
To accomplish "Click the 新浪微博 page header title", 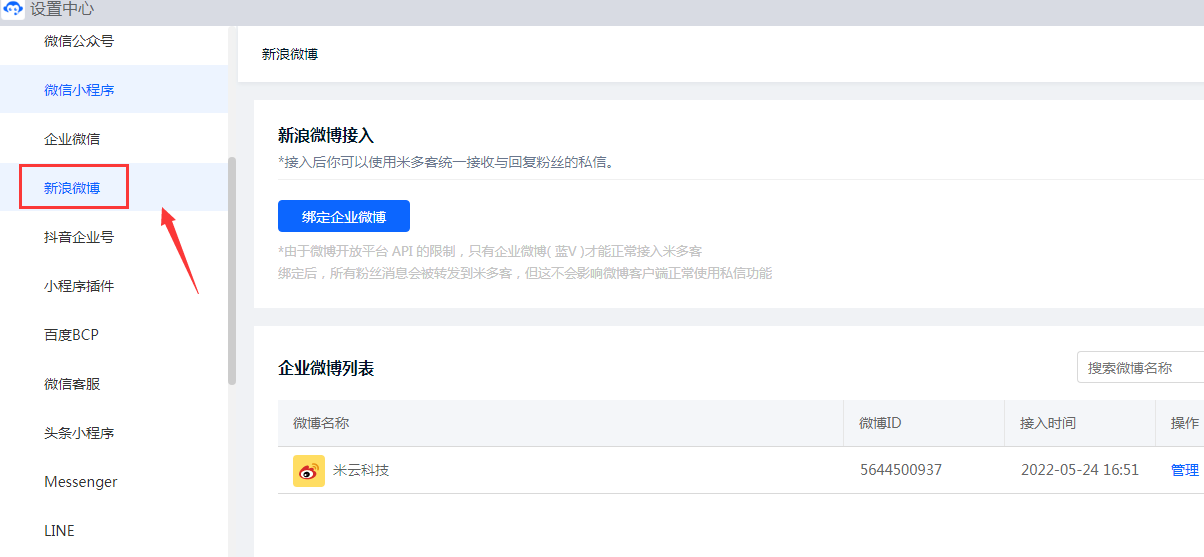I will [290, 54].
